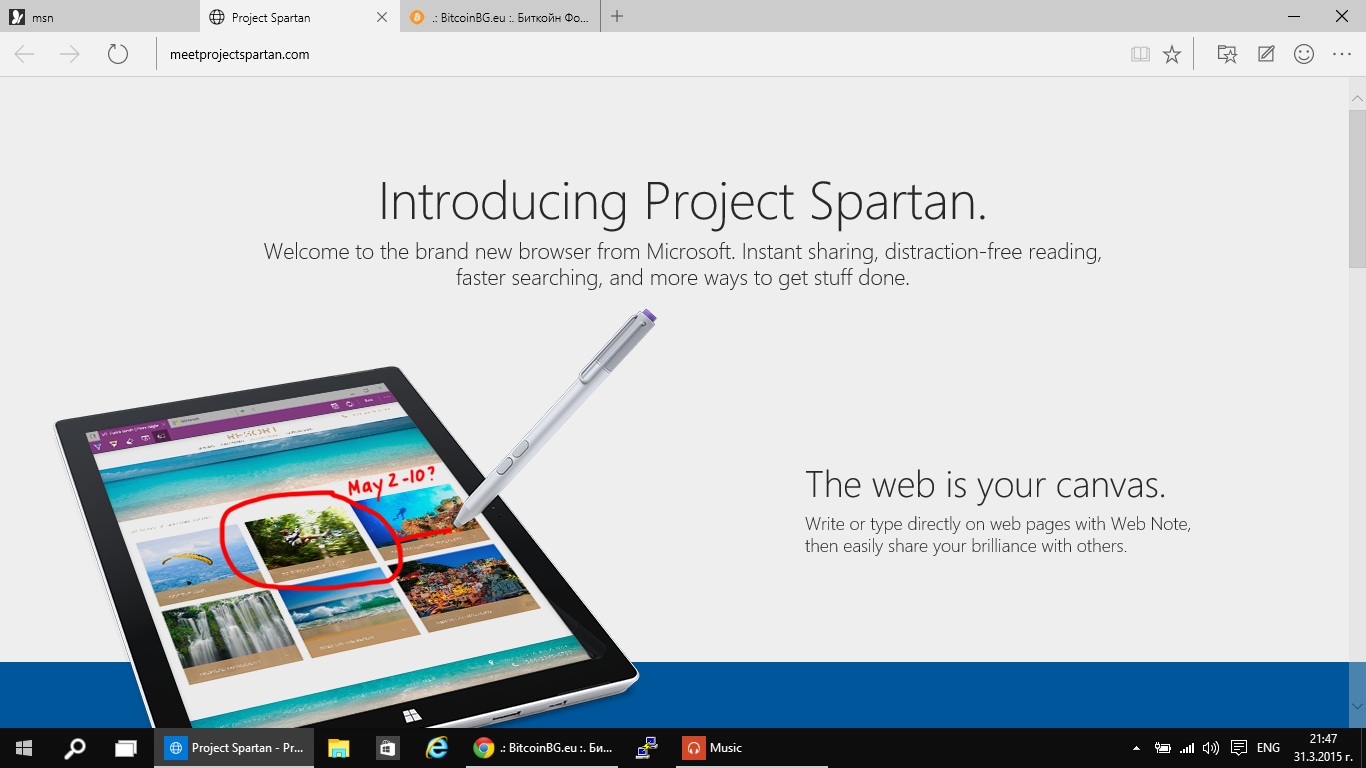Open Action Center notifications icon
1366x768 pixels.
[1239, 748]
